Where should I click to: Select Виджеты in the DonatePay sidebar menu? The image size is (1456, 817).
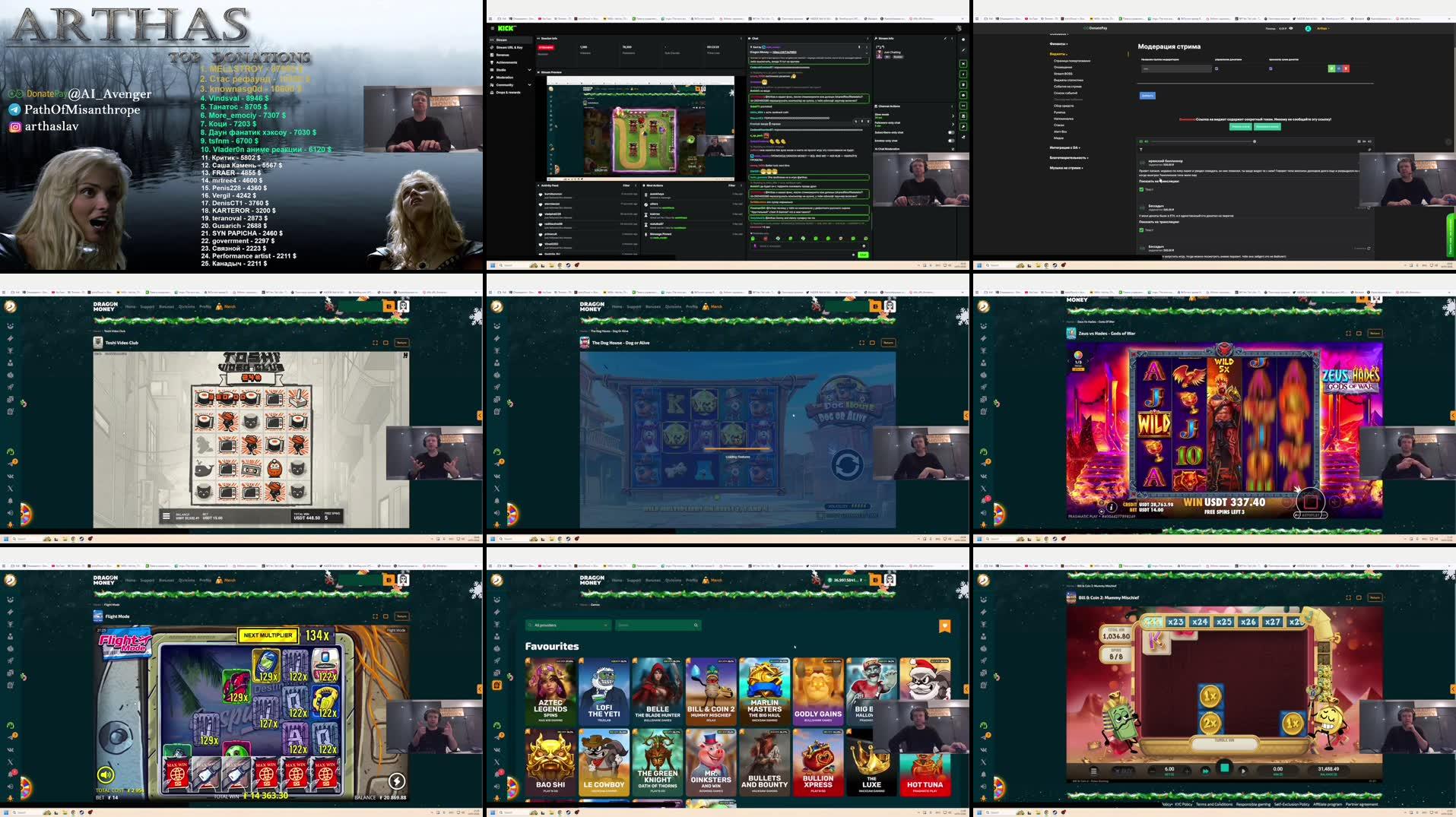pyautogui.click(x=1057, y=54)
